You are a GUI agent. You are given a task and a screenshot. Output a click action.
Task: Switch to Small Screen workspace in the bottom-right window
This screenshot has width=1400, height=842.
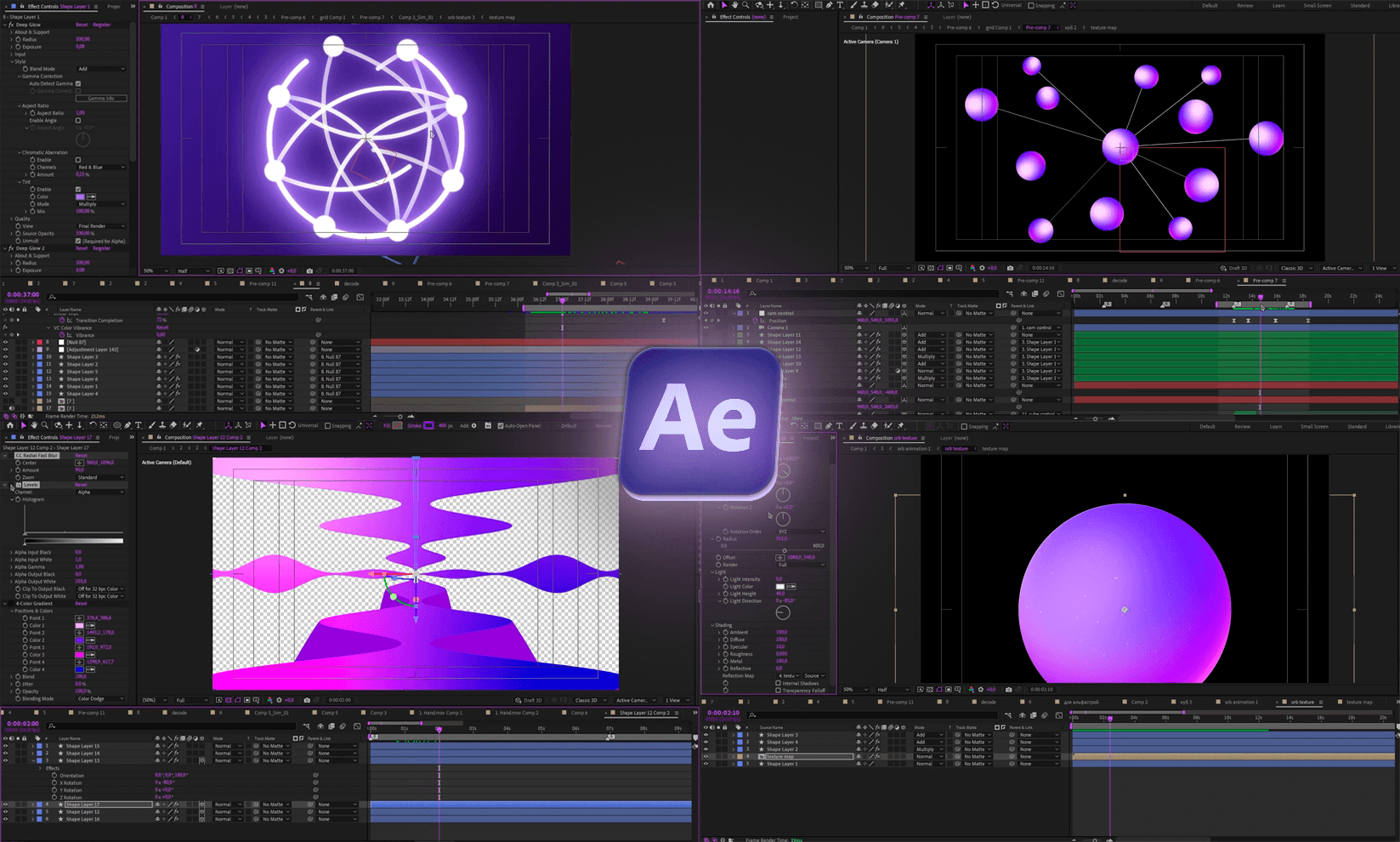tap(1314, 426)
